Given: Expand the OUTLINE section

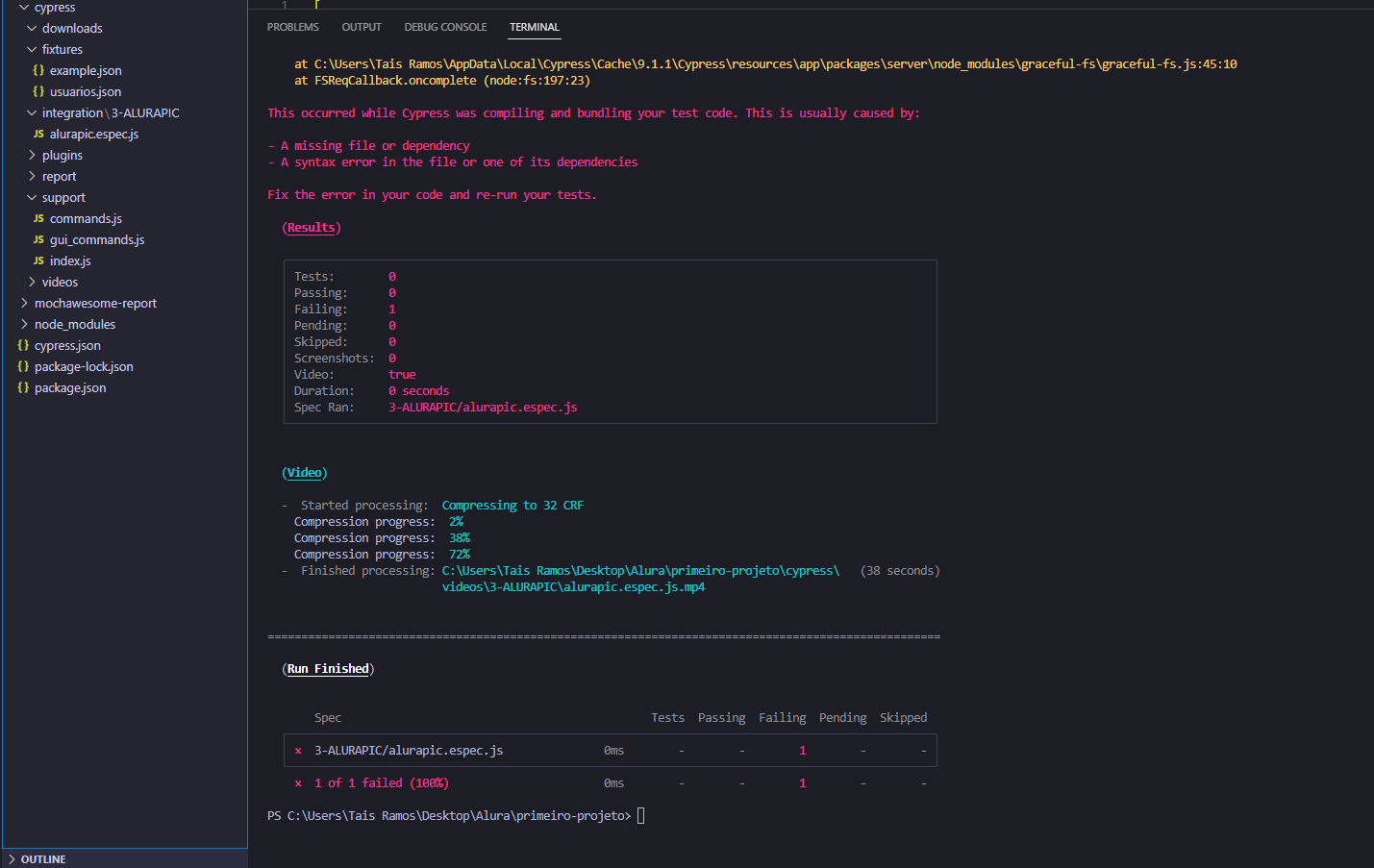Looking at the screenshot, I should tap(12, 859).
